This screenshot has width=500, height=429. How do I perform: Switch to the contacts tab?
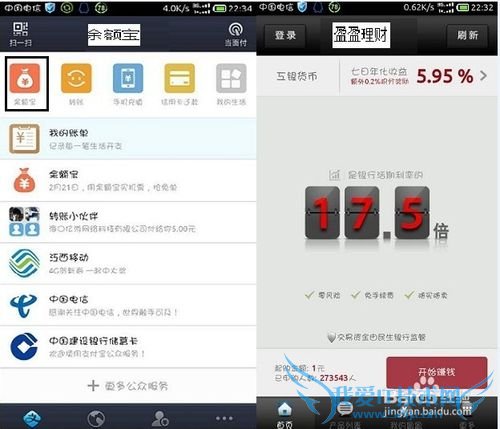point(160,419)
